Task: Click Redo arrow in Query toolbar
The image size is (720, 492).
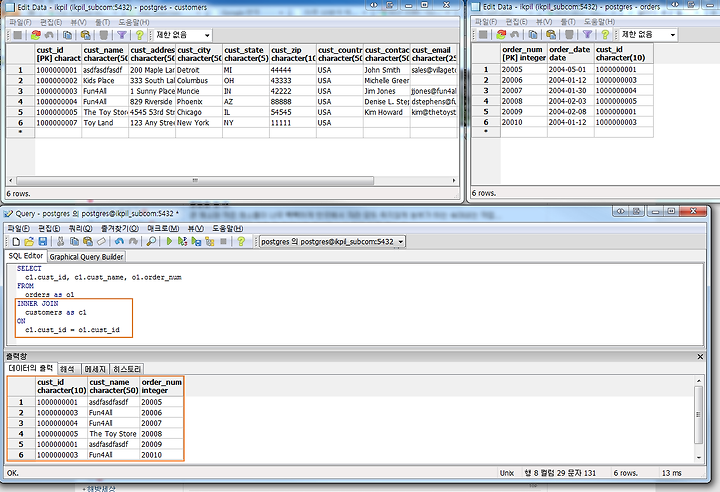Action: (x=133, y=242)
